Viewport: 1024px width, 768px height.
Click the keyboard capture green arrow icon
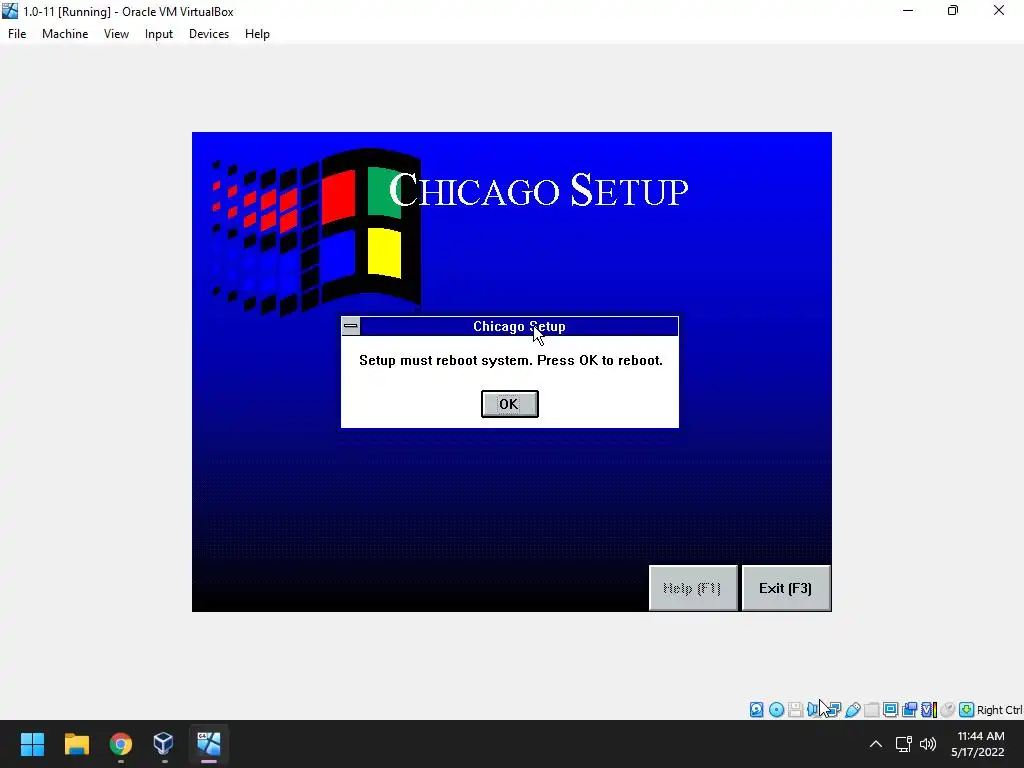pos(967,710)
